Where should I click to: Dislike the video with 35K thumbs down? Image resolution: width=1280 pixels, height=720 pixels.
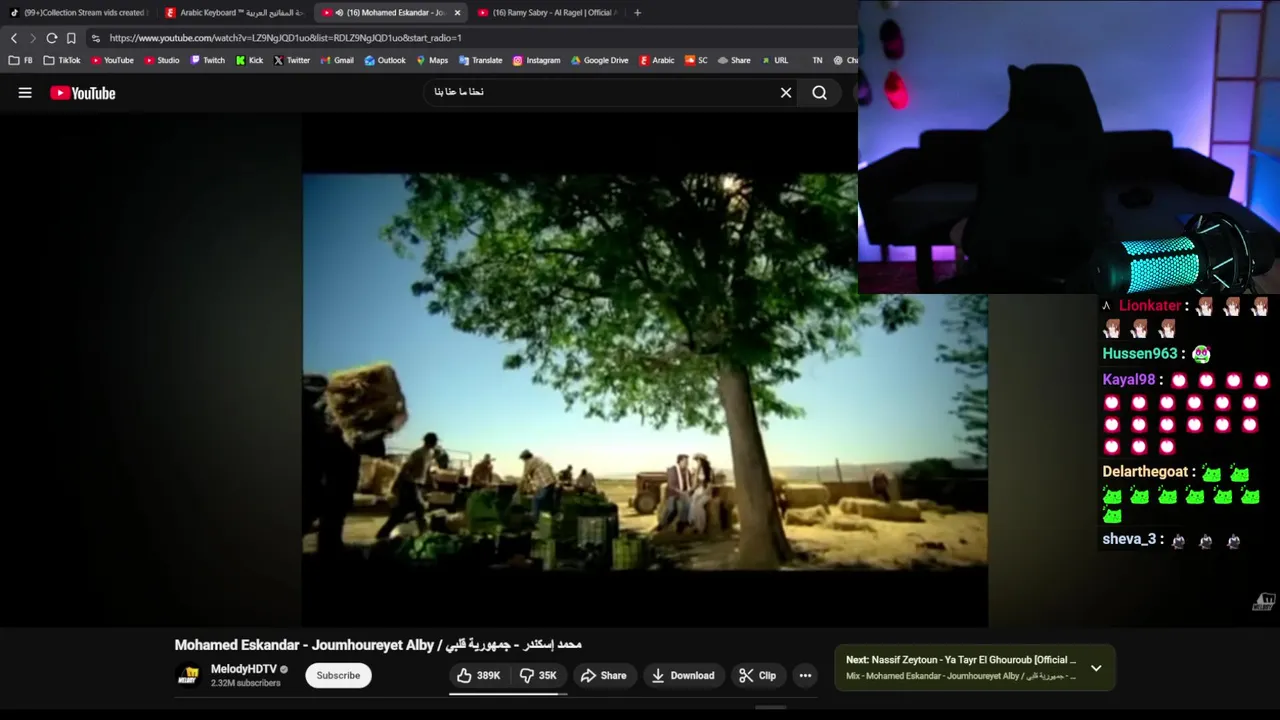click(539, 676)
